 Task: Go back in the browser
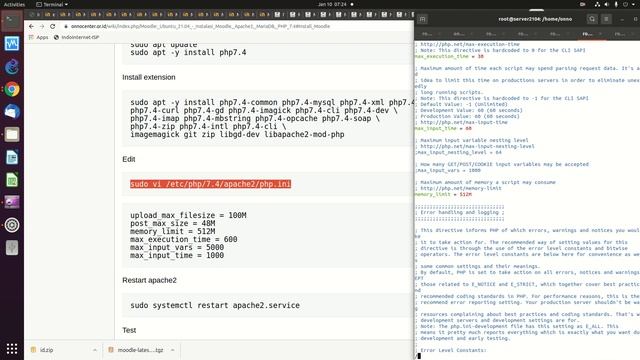[31, 26]
